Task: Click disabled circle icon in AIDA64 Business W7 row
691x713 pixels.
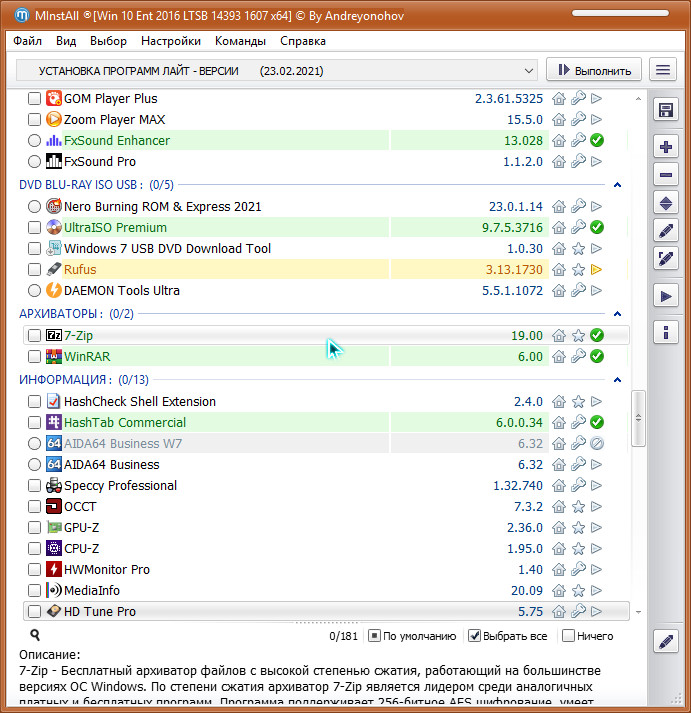Action: (x=597, y=443)
